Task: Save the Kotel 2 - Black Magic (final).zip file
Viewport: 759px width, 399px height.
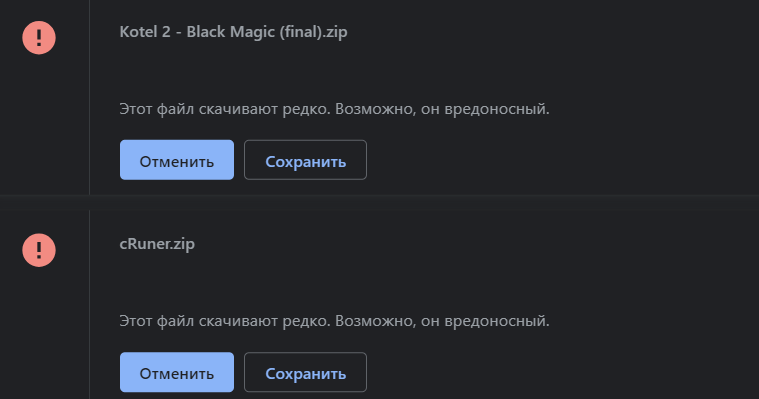Action: (305, 160)
